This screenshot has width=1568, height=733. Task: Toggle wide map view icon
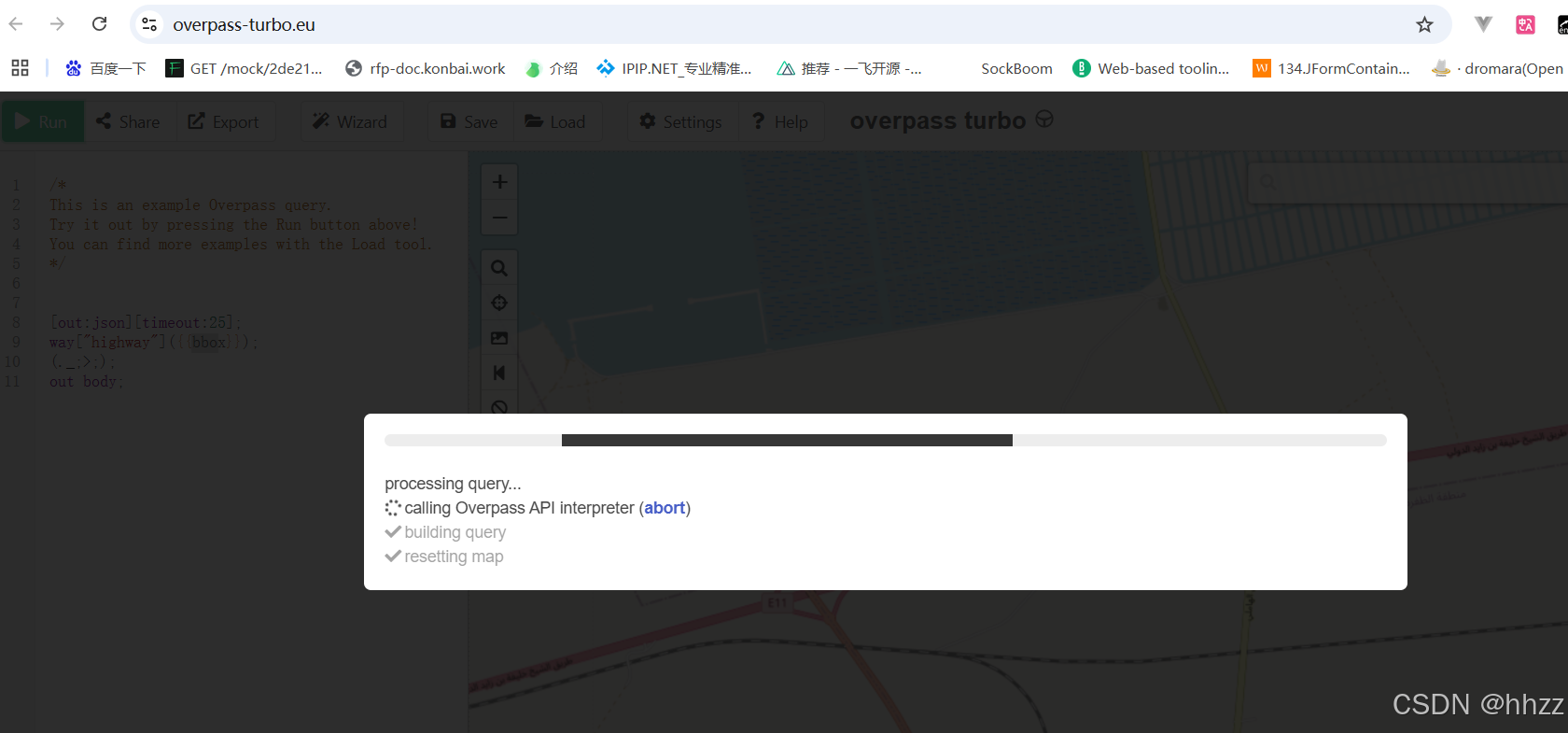click(x=499, y=373)
